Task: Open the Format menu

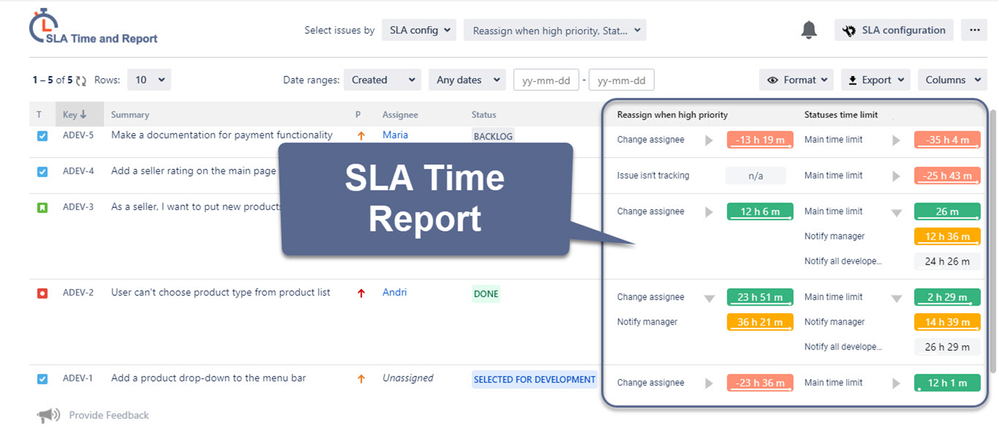Action: (796, 80)
